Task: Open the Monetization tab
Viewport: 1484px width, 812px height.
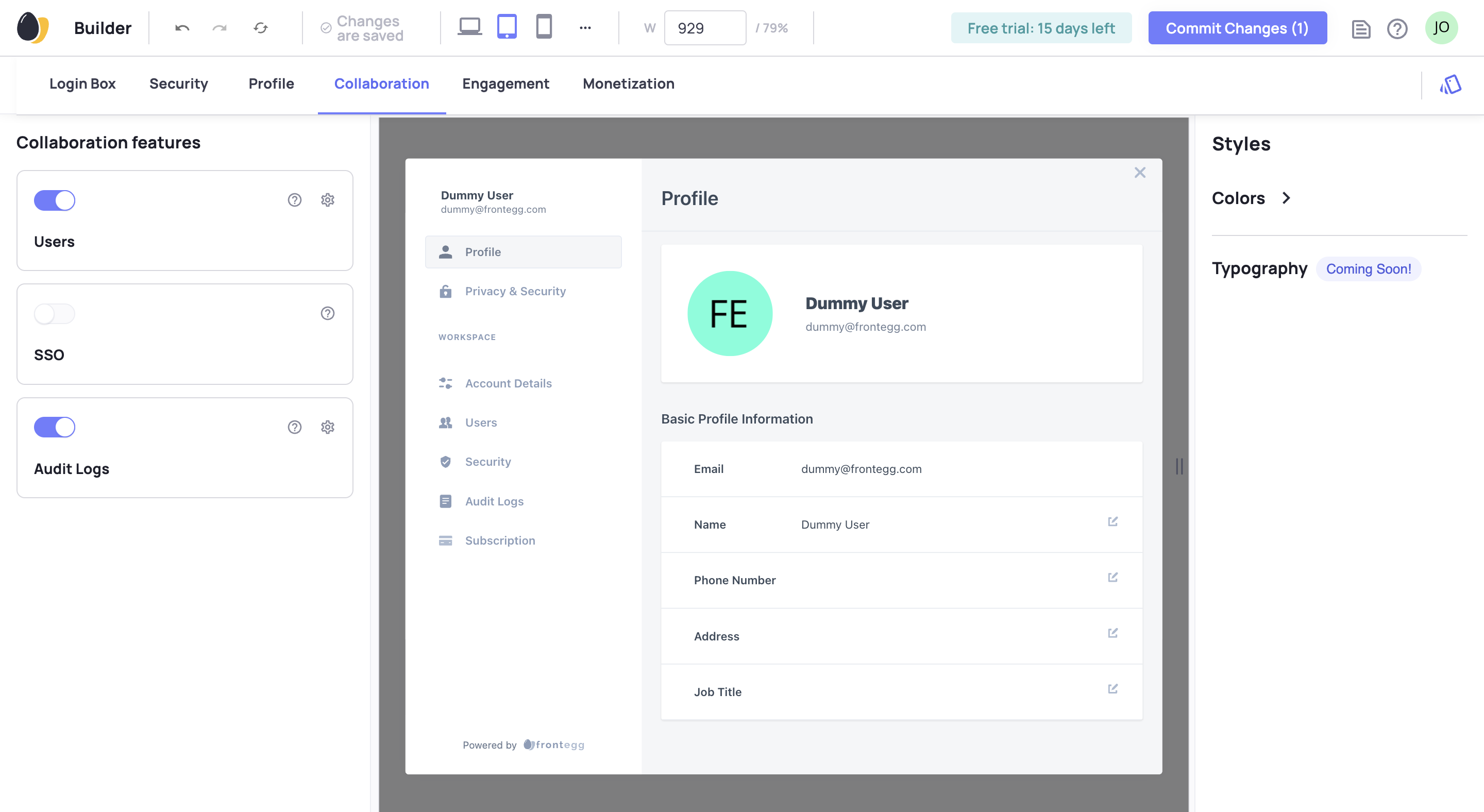Action: click(x=628, y=84)
